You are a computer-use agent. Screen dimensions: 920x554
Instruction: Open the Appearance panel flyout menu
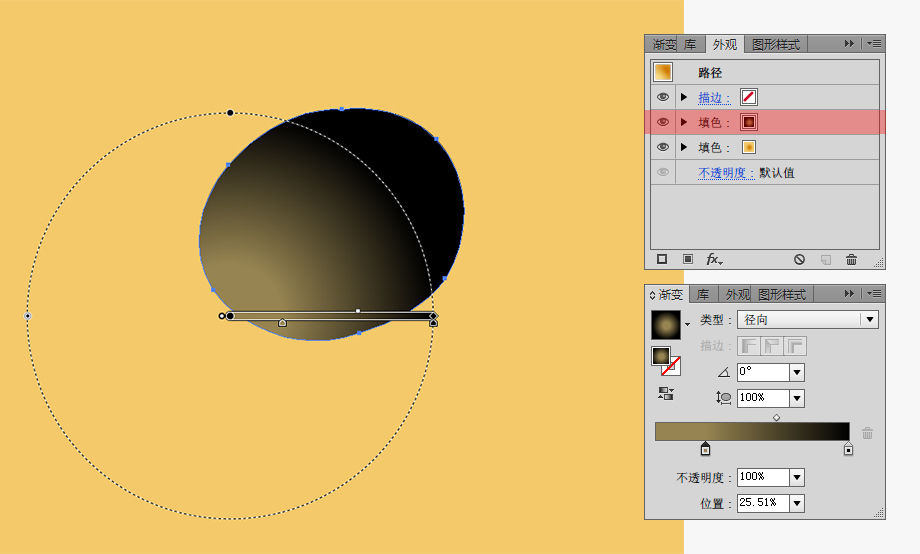click(x=874, y=43)
